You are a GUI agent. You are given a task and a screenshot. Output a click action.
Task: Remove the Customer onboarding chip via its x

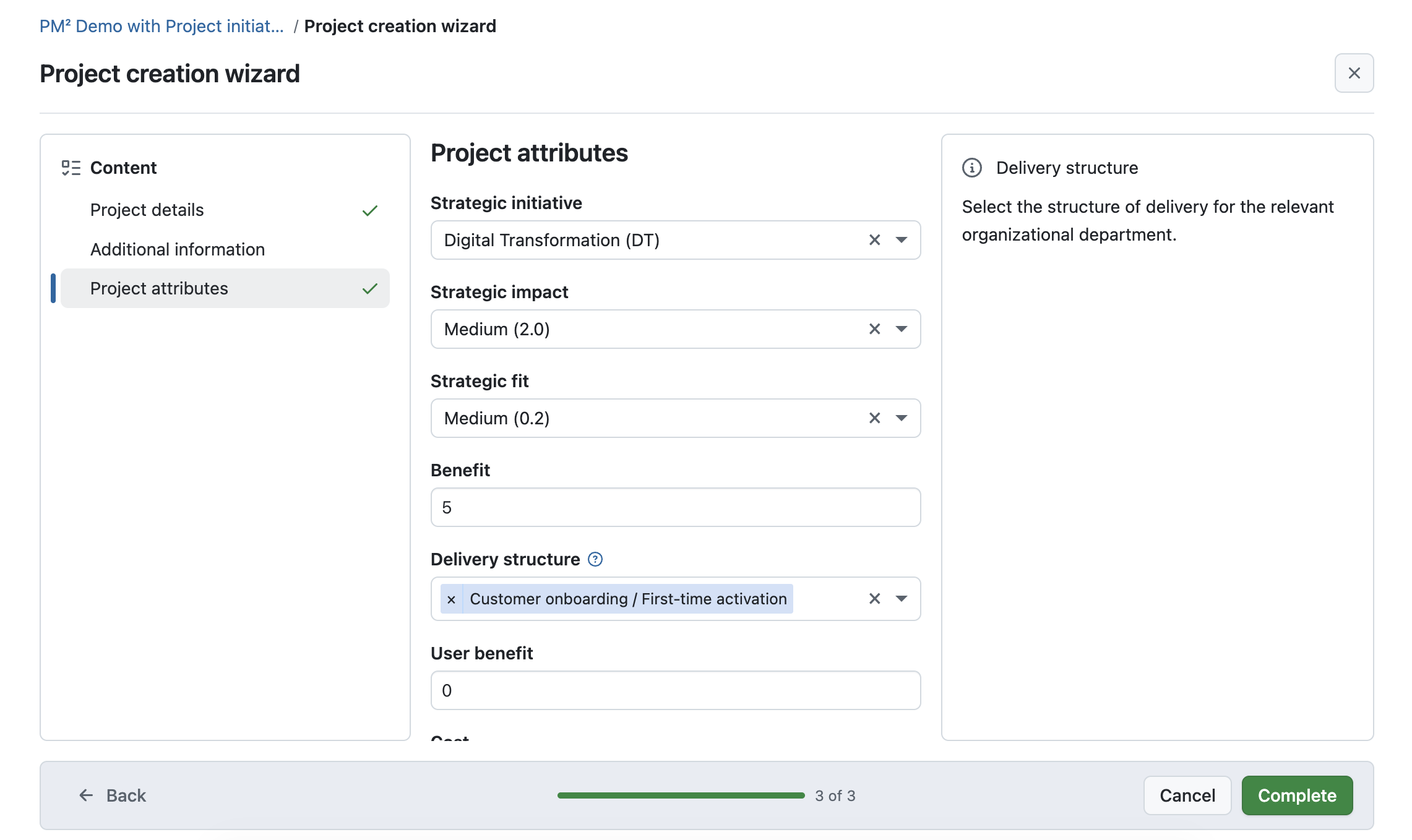[x=451, y=599]
